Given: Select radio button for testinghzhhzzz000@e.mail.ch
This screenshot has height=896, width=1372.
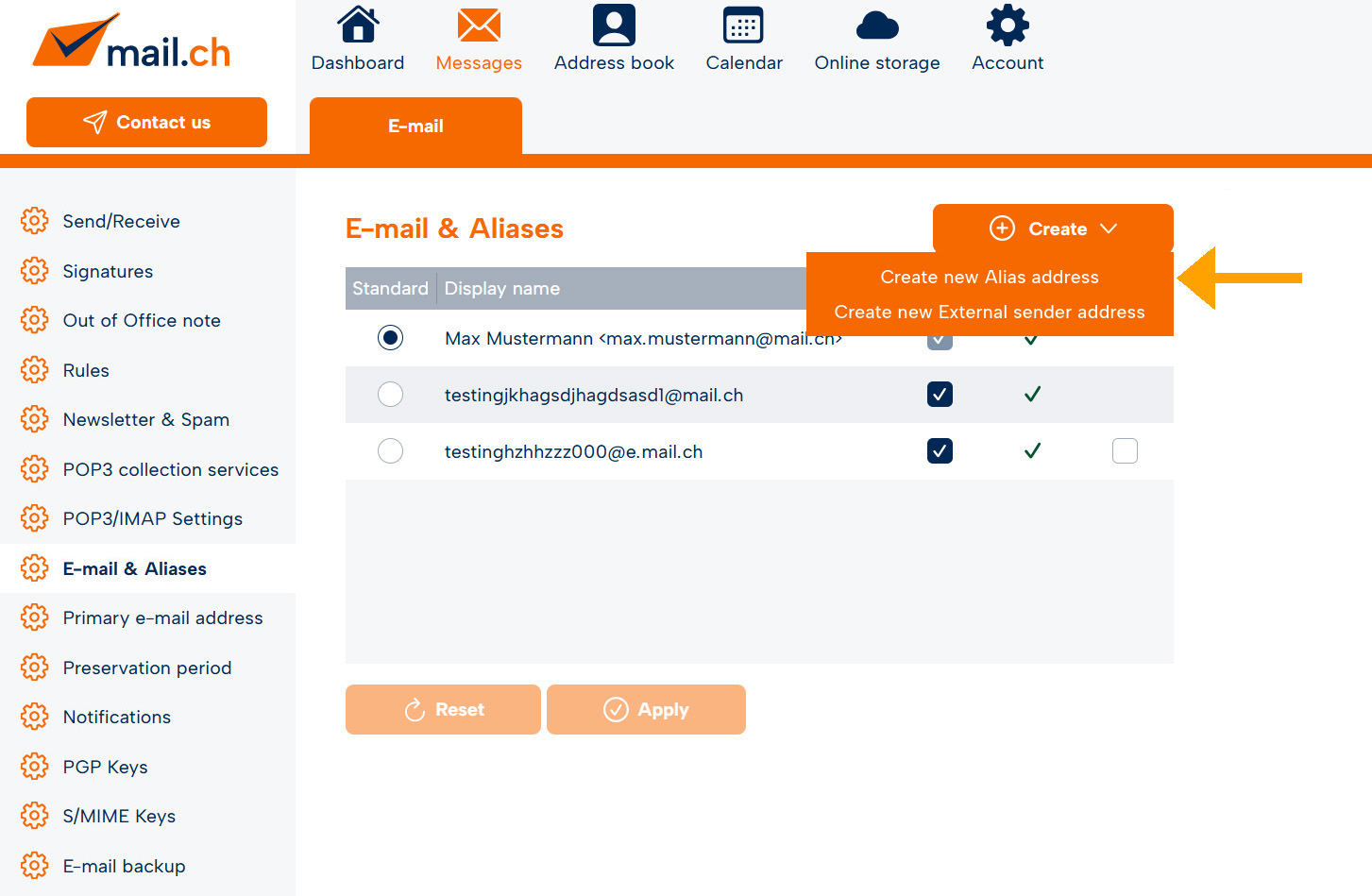Looking at the screenshot, I should (x=390, y=451).
